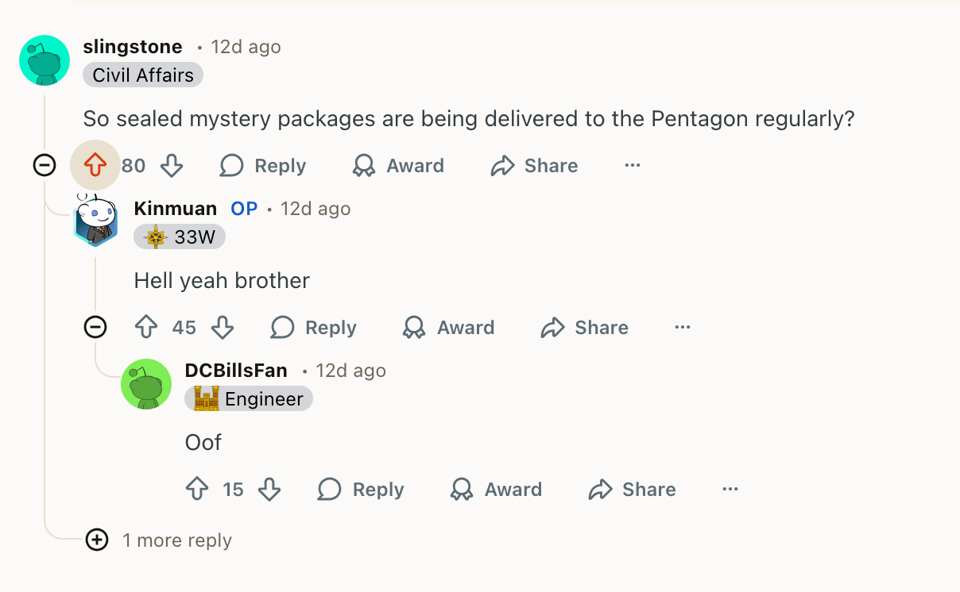Reply to DCBillsFan's comment
960x592 pixels.
tap(361, 489)
